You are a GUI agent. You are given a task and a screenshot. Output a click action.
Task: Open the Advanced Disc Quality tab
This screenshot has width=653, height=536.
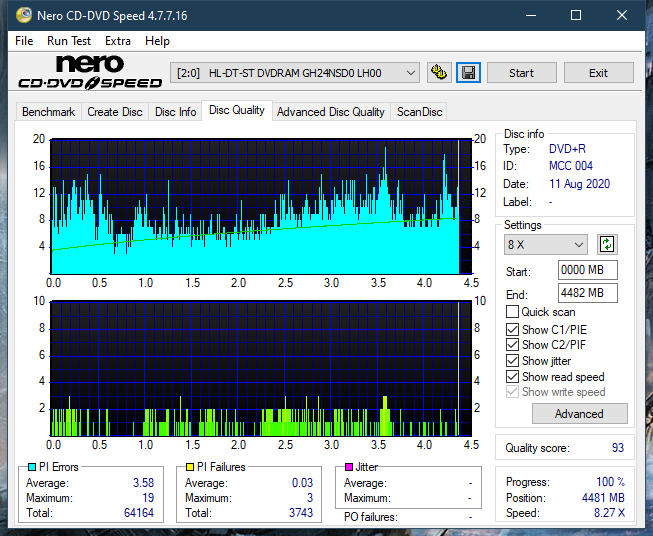coord(331,112)
